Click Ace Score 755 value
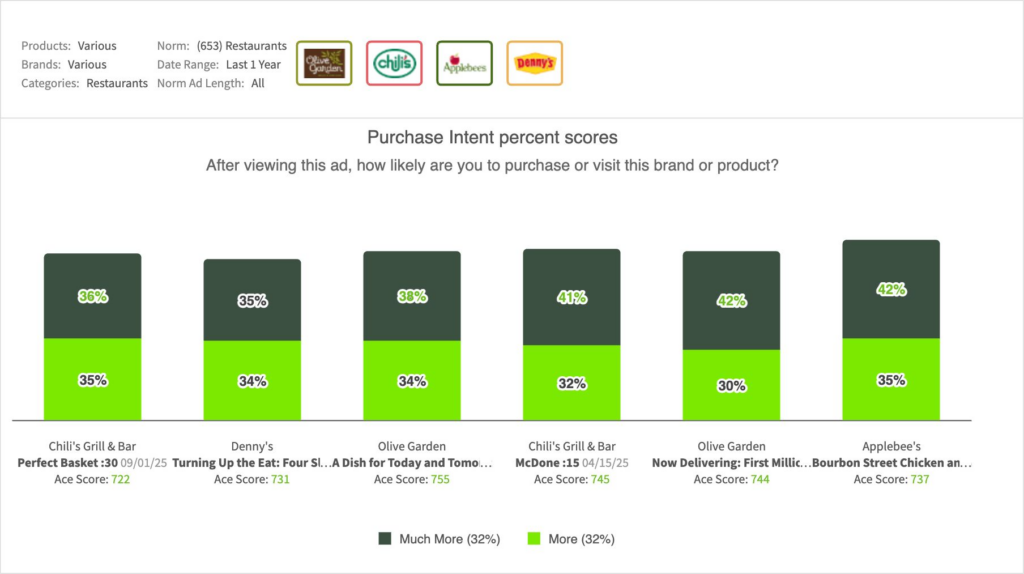 point(440,480)
